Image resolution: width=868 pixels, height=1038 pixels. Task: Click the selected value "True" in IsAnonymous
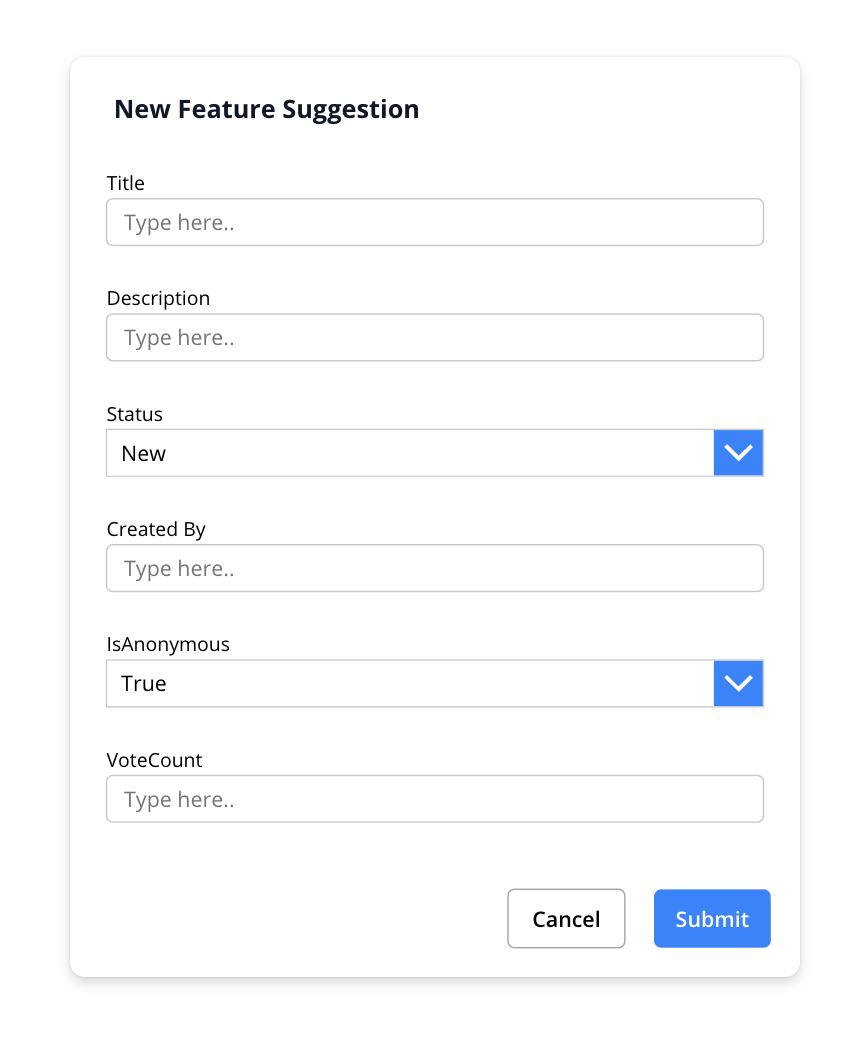click(144, 684)
